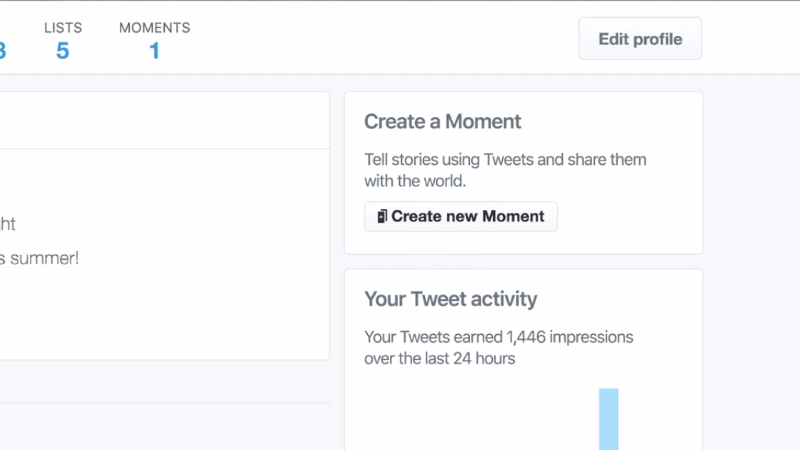Click the Create new Moment button label
The width and height of the screenshot is (800, 450).
pyautogui.click(x=468, y=216)
